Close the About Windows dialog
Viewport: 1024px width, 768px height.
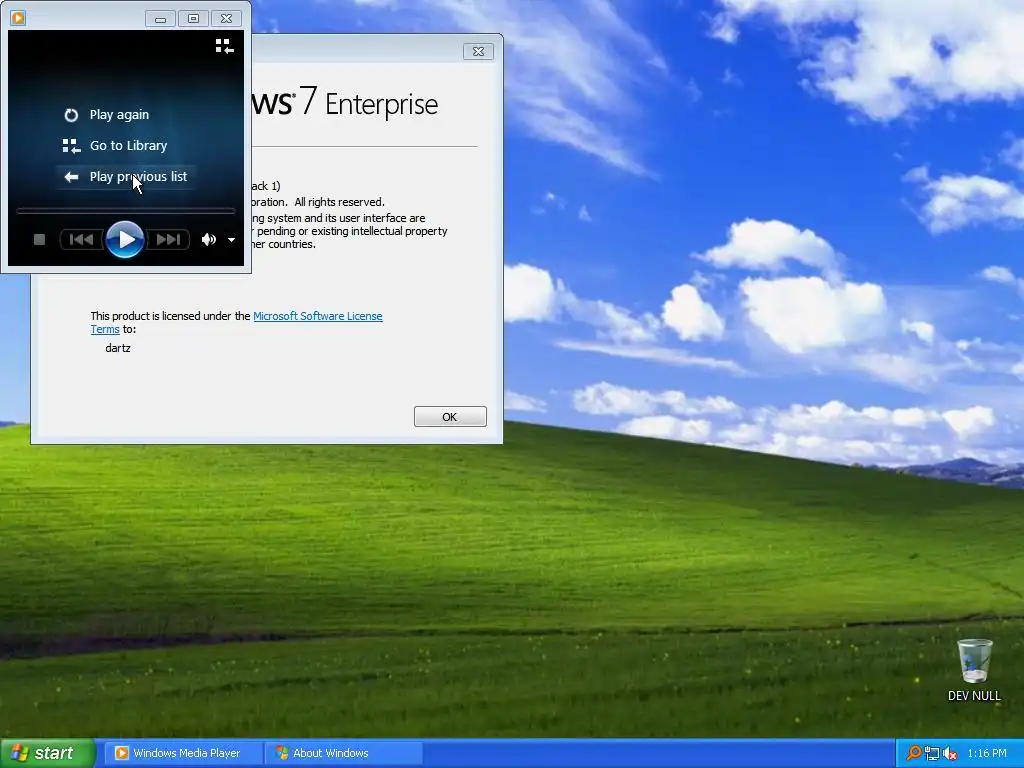(479, 52)
